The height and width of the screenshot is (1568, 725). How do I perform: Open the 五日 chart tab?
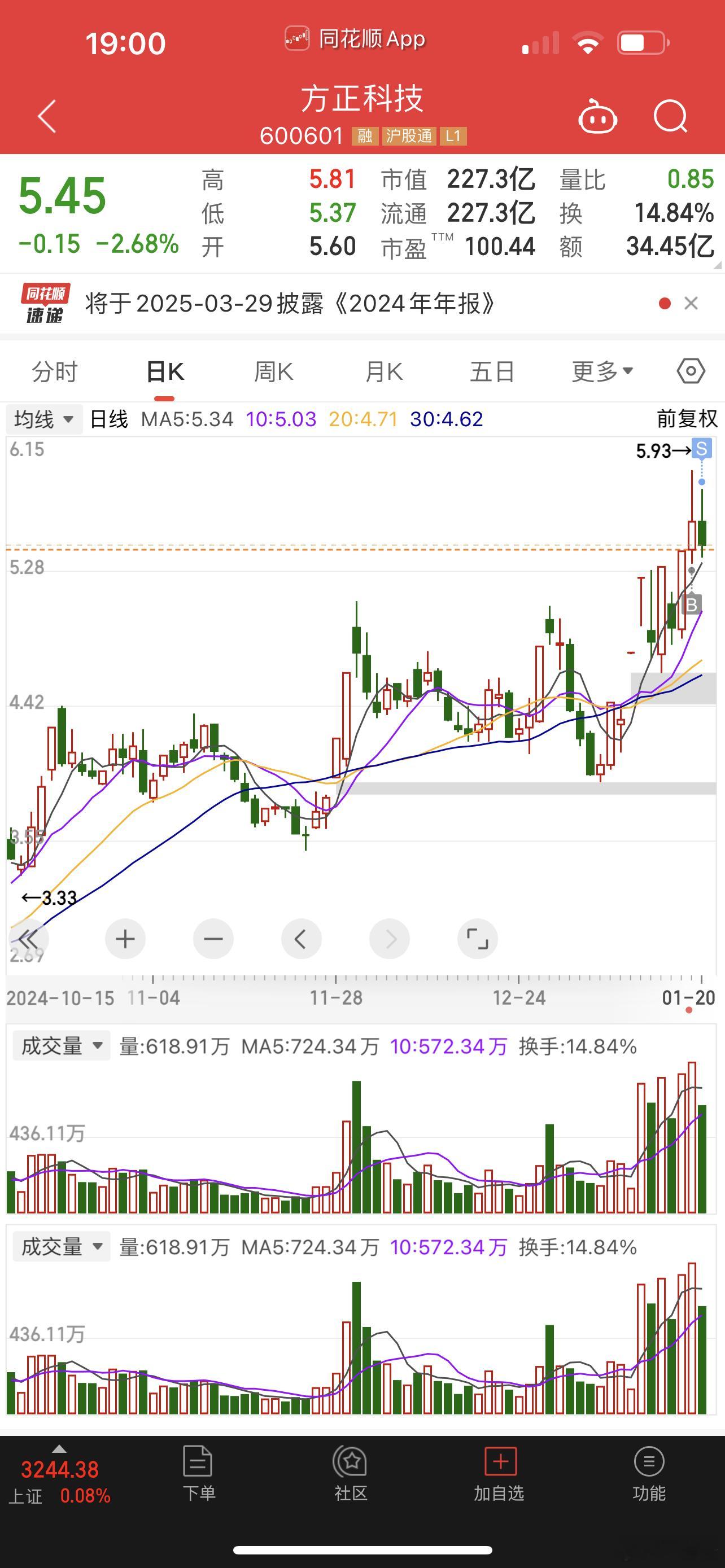pyautogui.click(x=492, y=371)
